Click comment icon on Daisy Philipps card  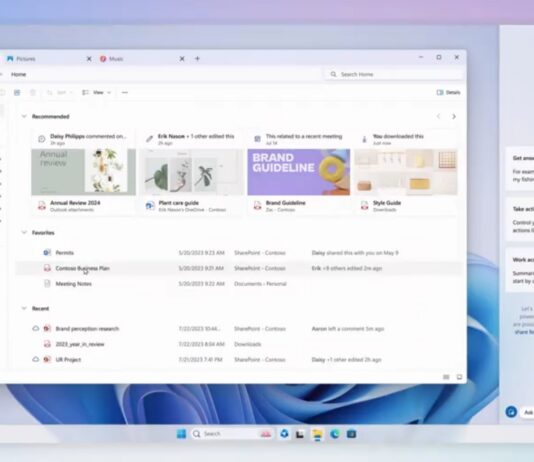click(42, 139)
